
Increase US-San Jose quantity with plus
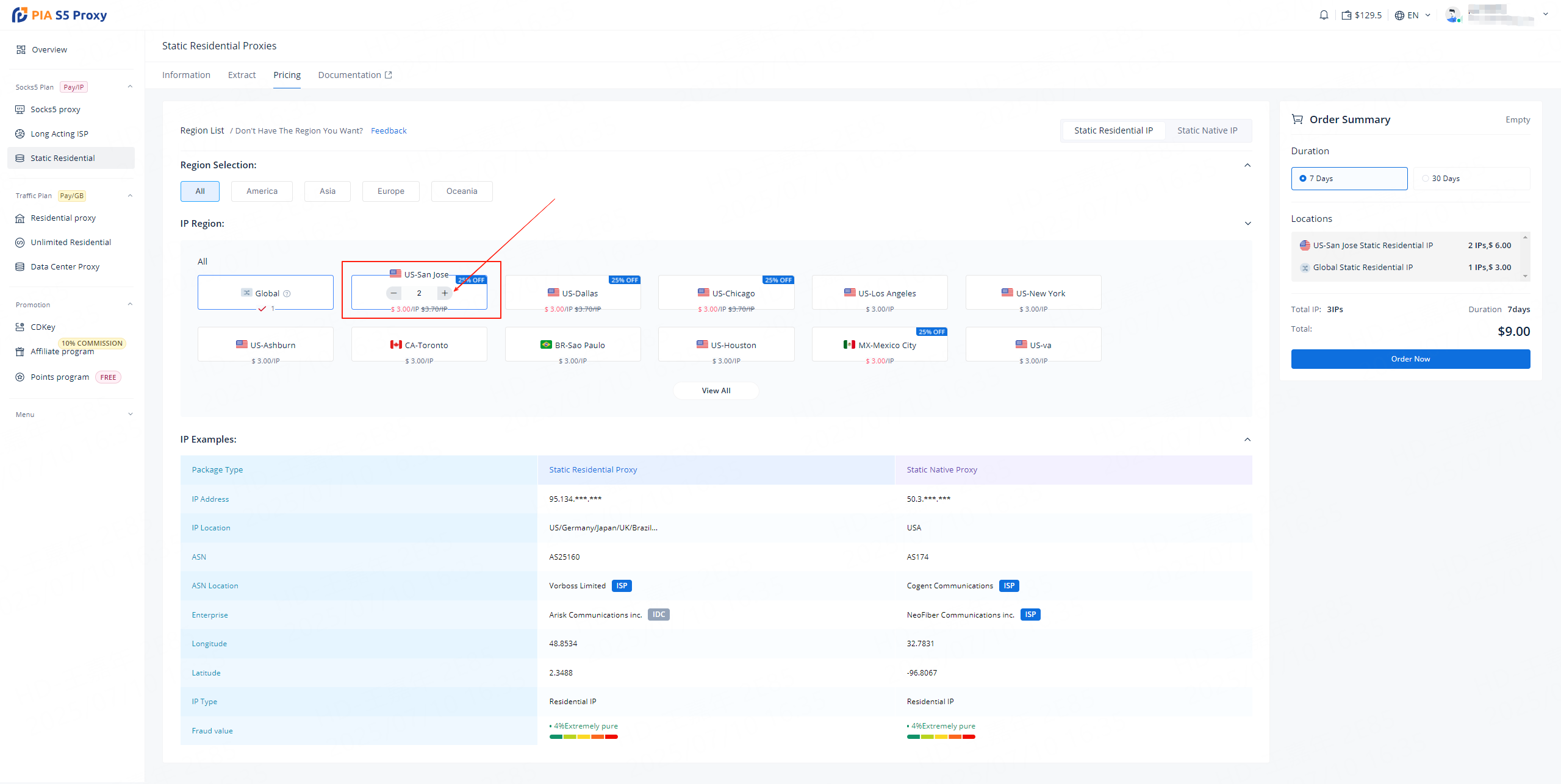coord(445,293)
